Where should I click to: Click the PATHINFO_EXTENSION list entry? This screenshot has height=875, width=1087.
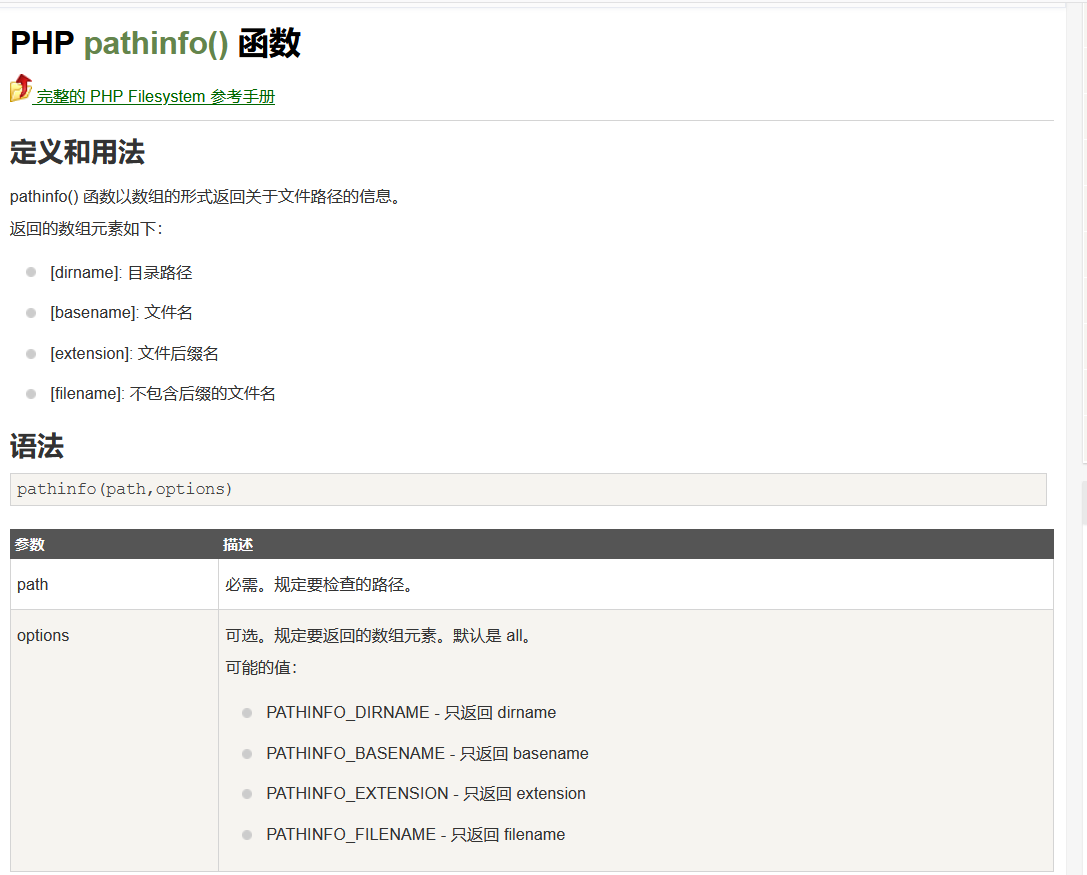point(425,793)
